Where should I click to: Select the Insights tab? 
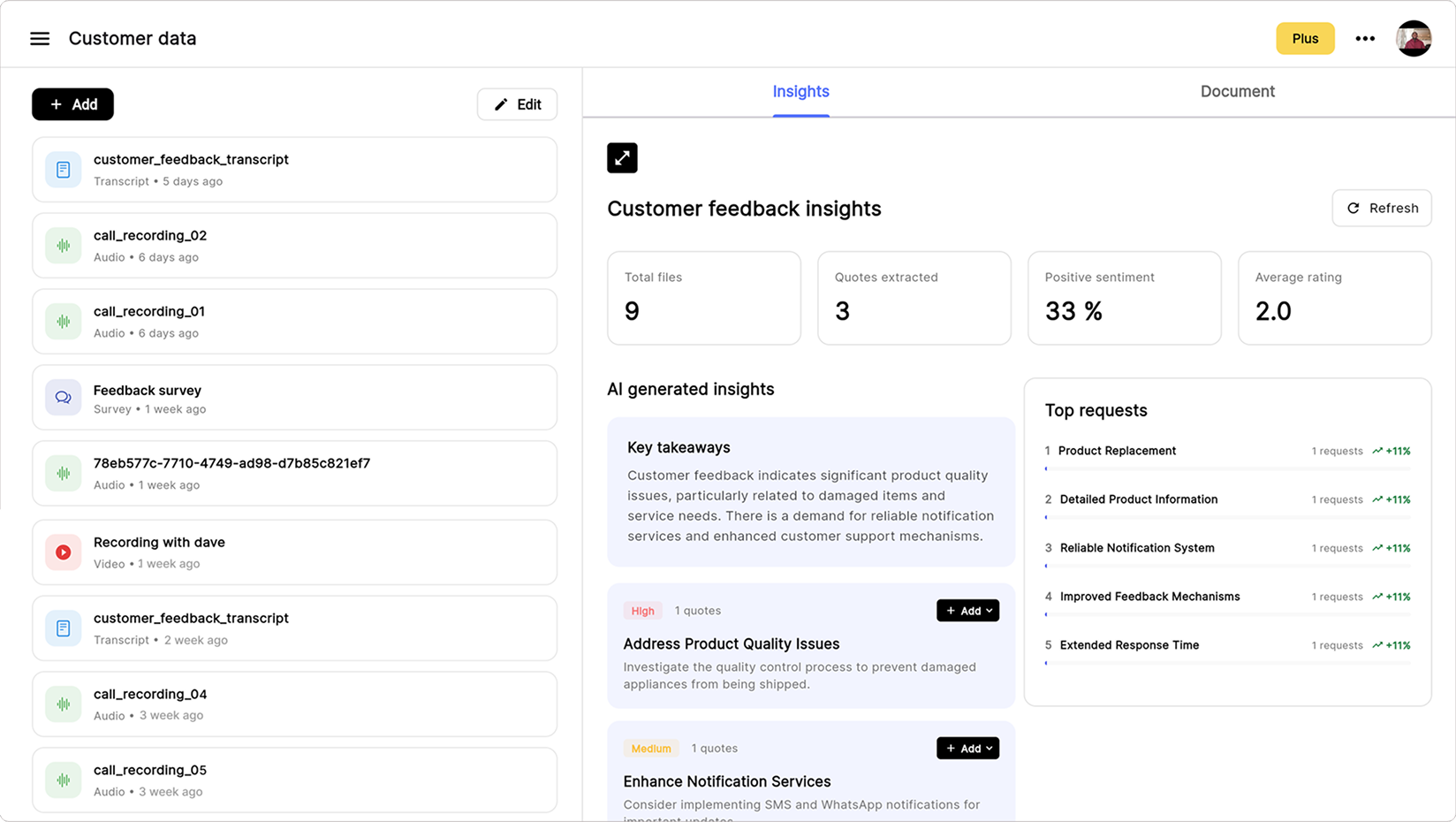(800, 91)
